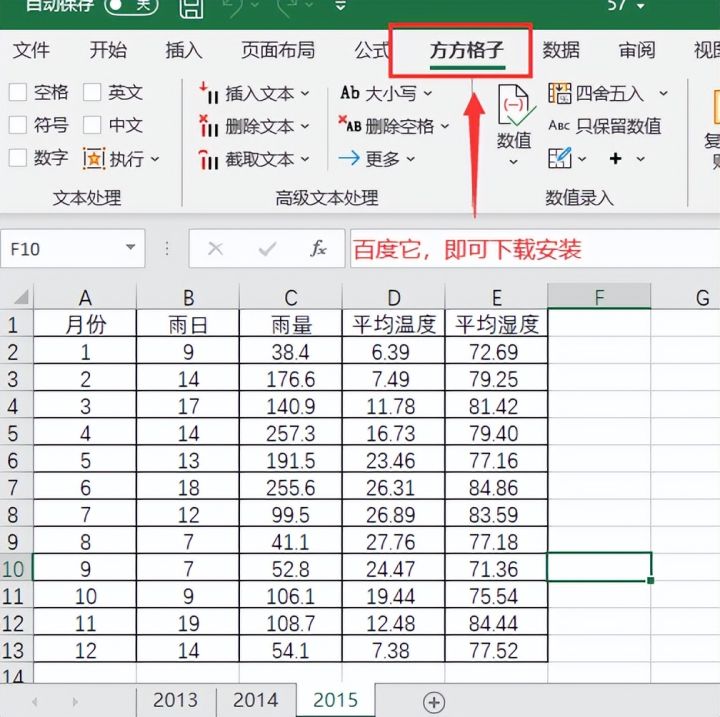This screenshot has height=717, width=720.
Task: Click inside the Name Box showing F10
Action: click(64, 249)
